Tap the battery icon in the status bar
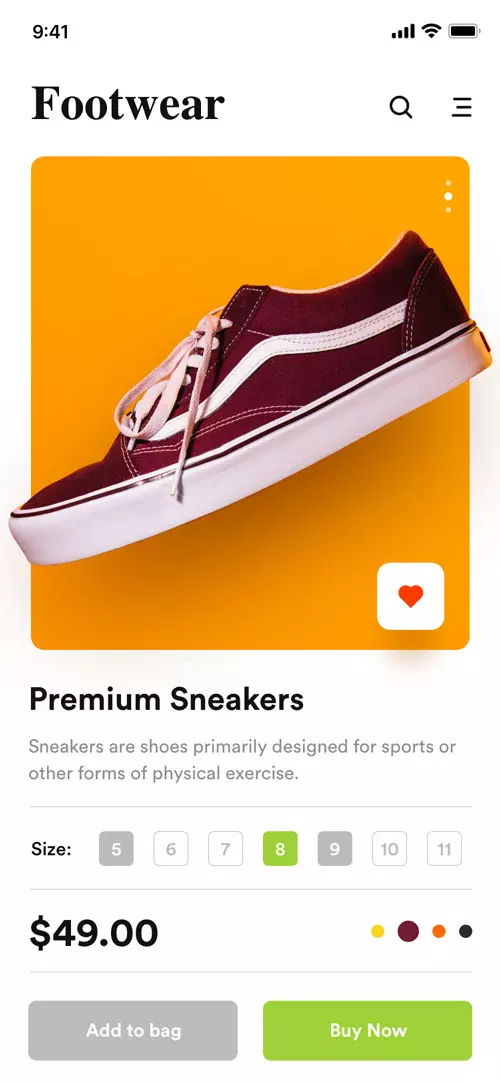The image size is (500, 1083). [463, 31]
